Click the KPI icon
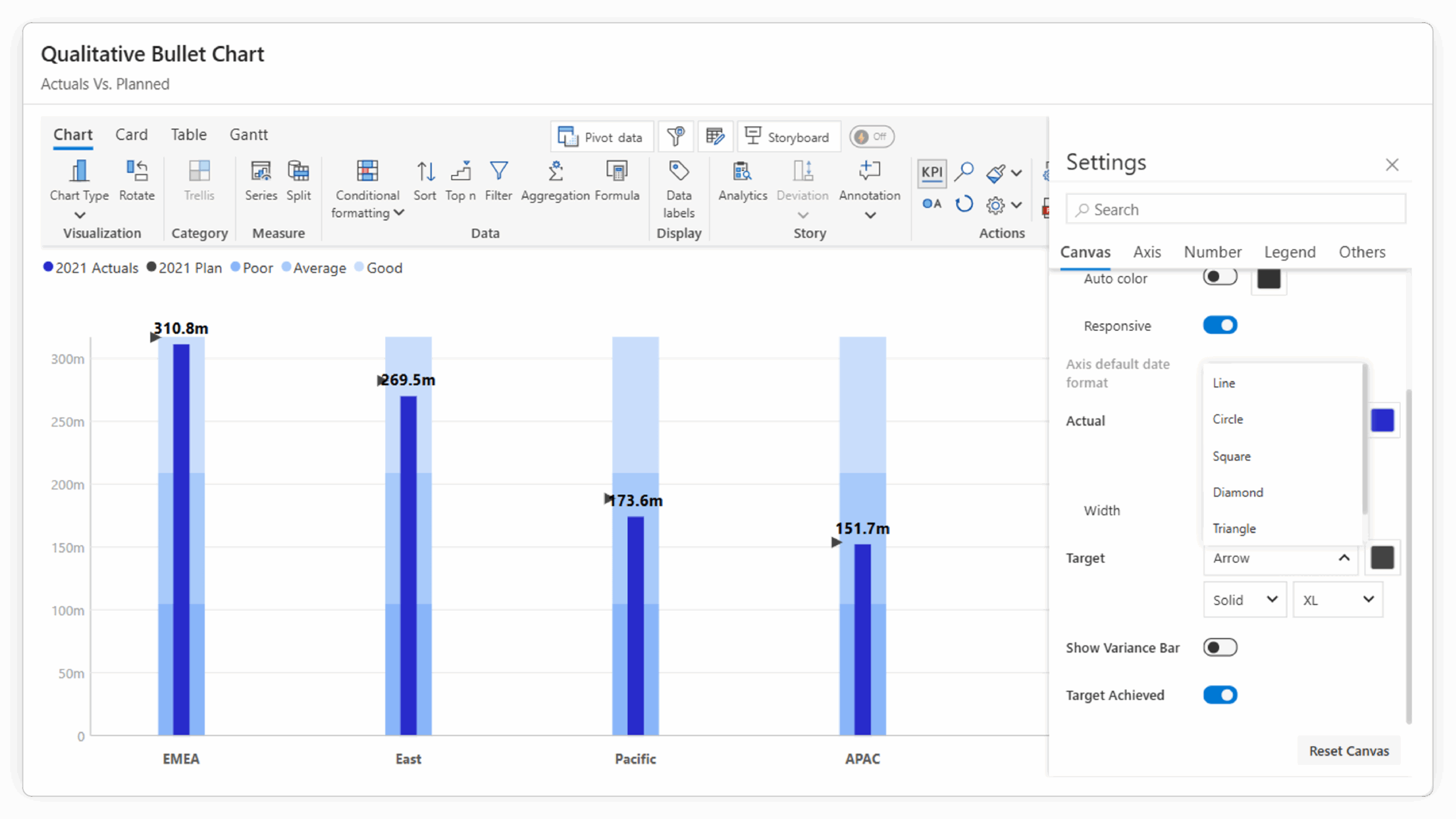 coord(932,172)
